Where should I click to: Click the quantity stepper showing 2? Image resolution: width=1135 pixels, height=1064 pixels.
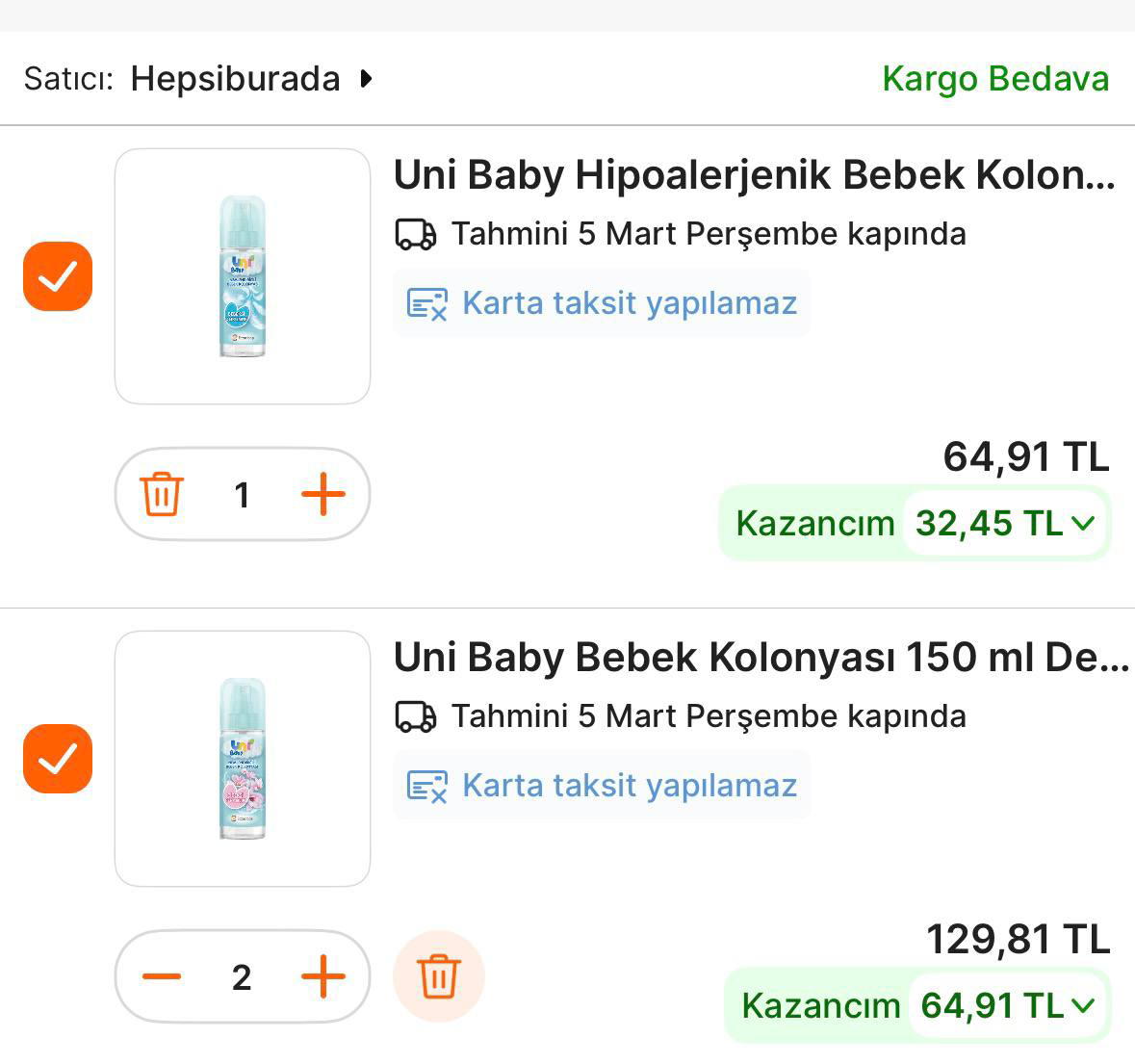(242, 975)
